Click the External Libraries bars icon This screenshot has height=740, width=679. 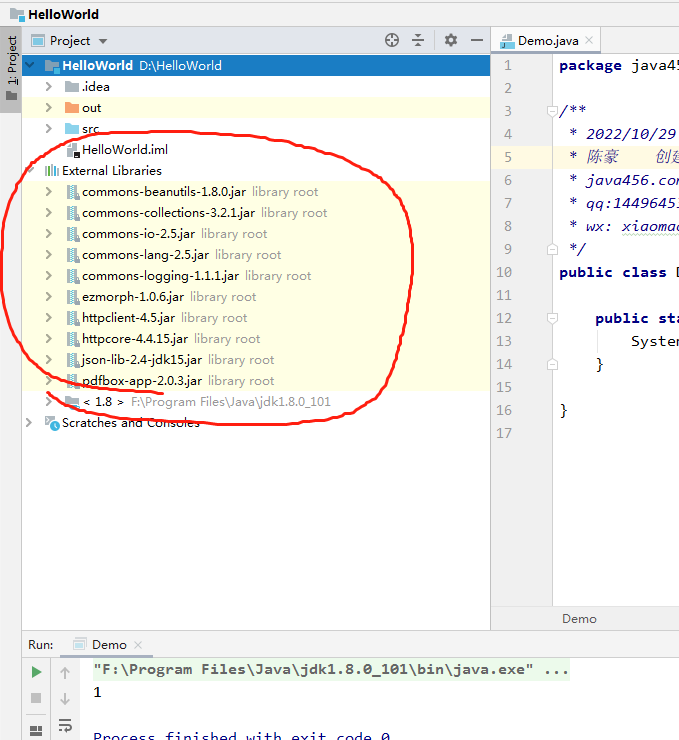point(52,171)
